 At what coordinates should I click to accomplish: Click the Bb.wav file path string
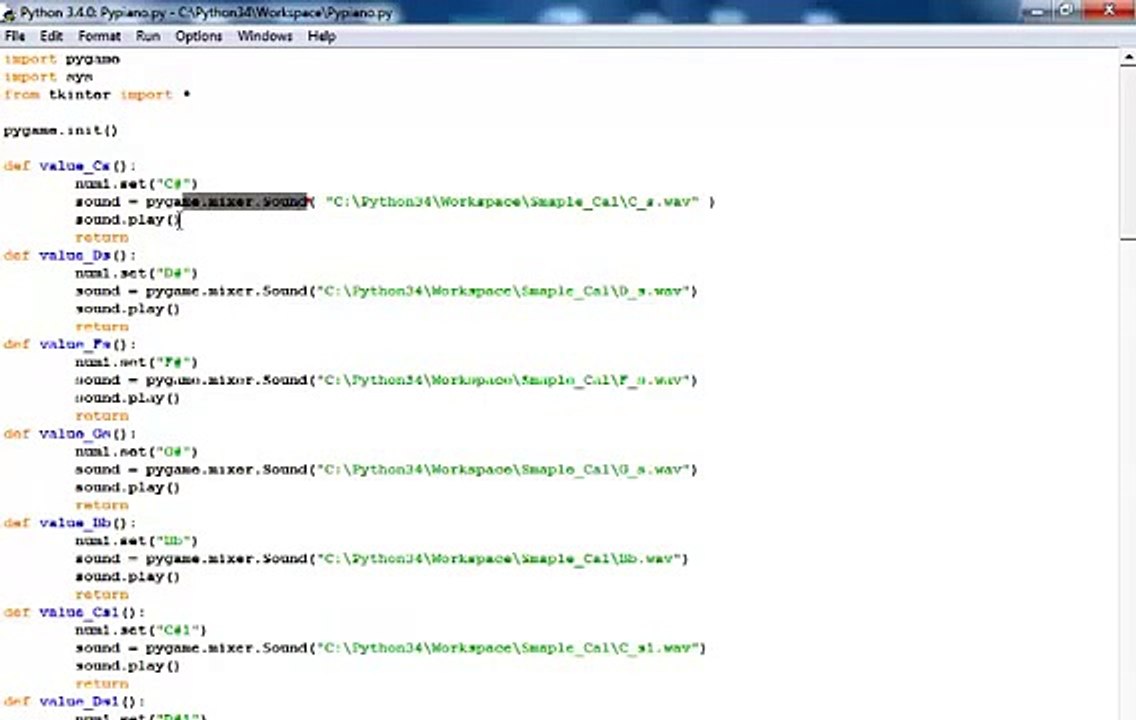tap(498, 558)
